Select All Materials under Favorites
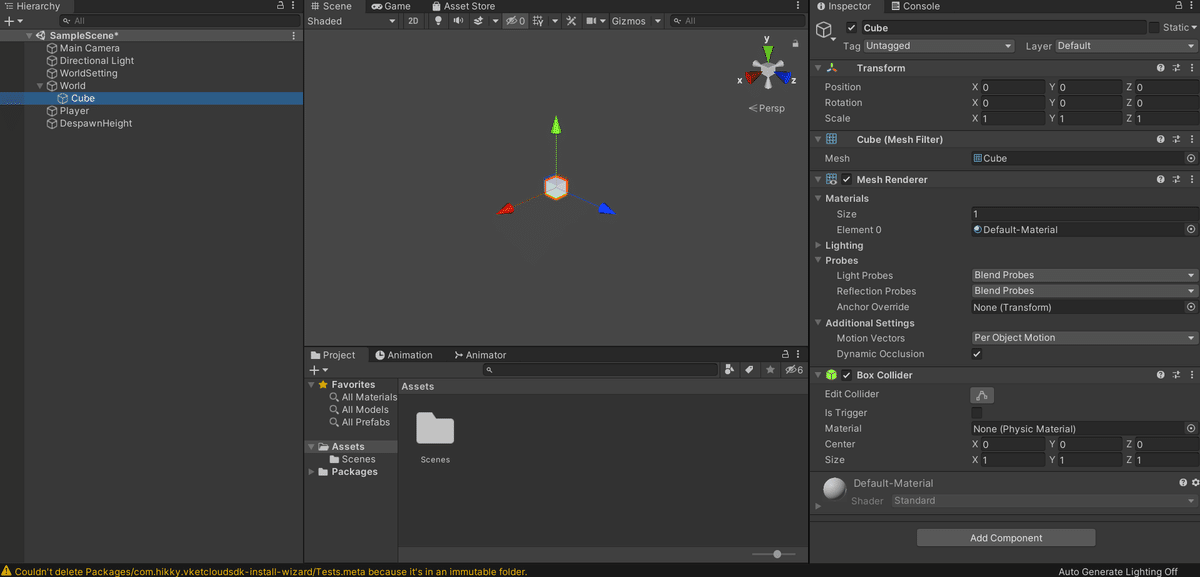Viewport: 1200px width, 577px height. (x=363, y=397)
